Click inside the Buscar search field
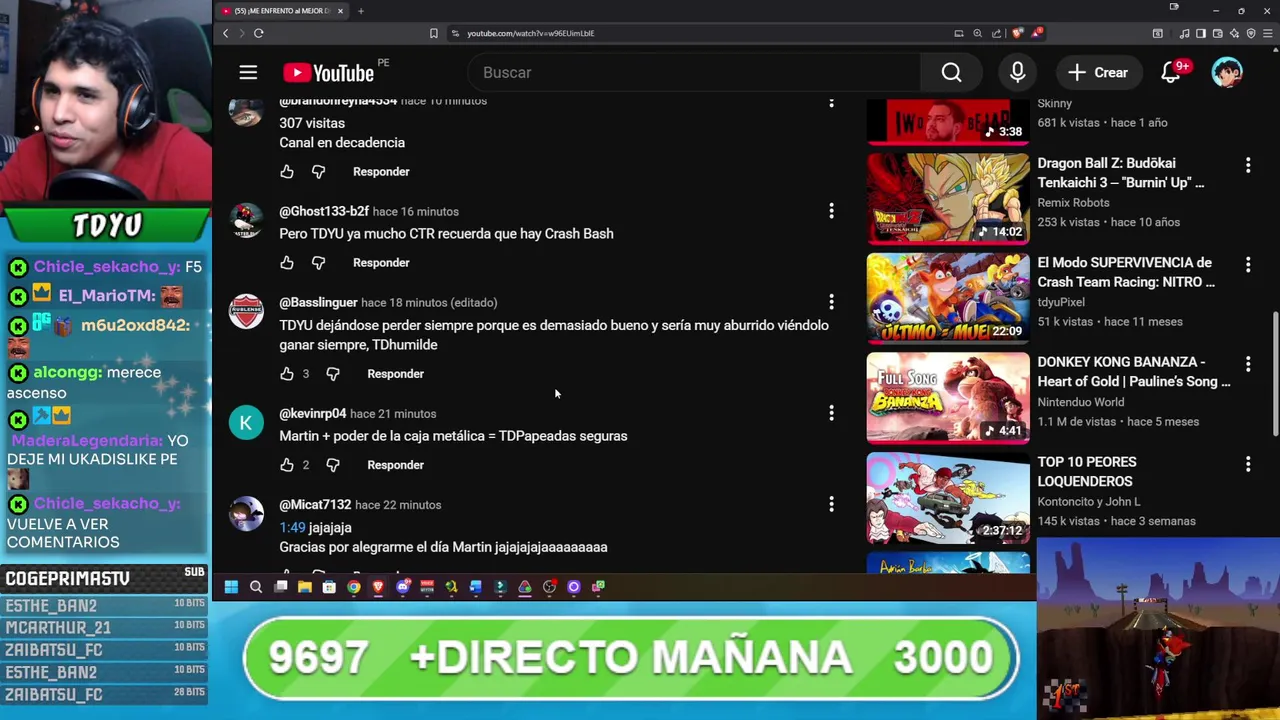Screen dimensions: 1280x720 (x=694, y=72)
